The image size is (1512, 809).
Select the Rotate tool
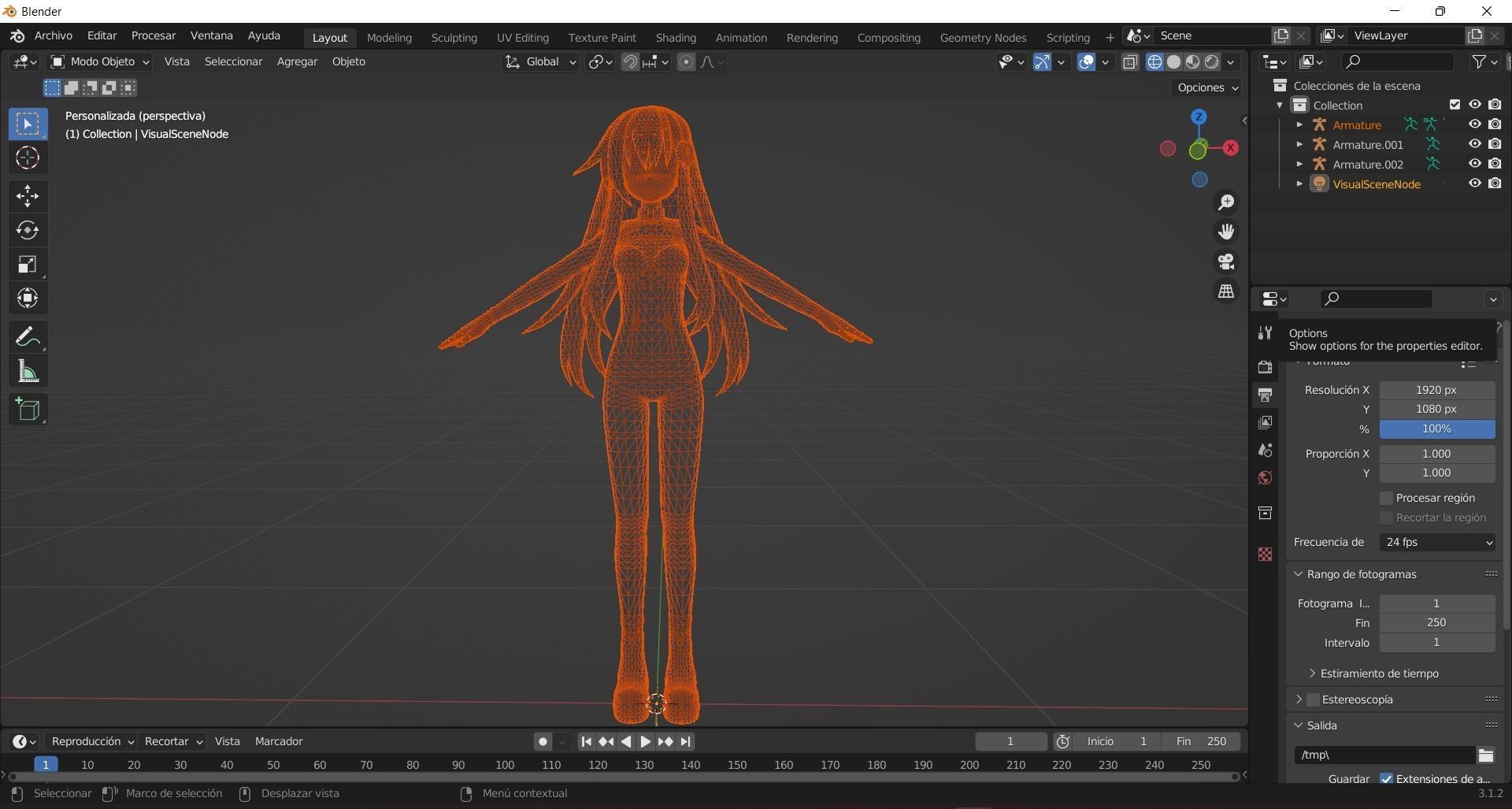pyautogui.click(x=28, y=230)
